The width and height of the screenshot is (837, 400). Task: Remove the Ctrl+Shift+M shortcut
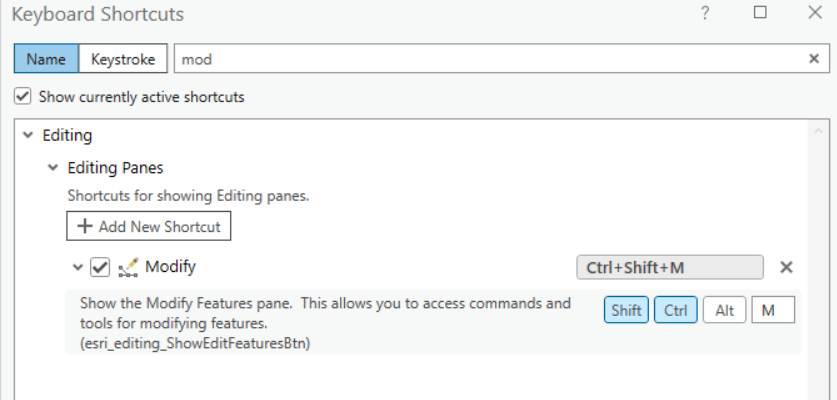786,267
